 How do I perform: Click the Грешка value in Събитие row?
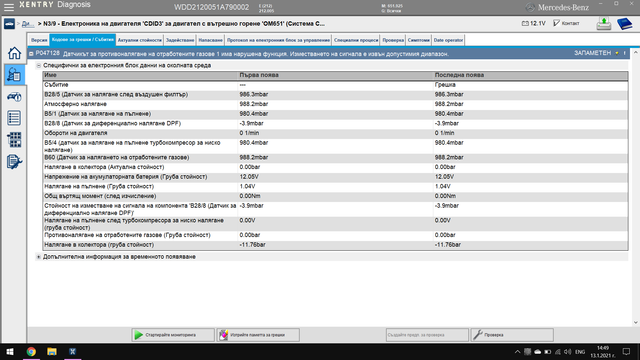tap(445, 85)
